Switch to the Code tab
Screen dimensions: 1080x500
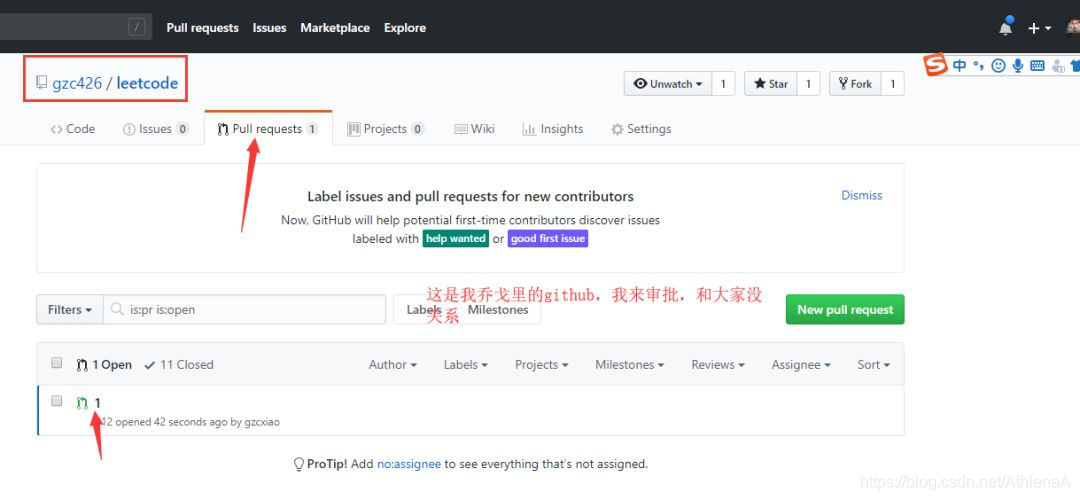tap(73, 129)
